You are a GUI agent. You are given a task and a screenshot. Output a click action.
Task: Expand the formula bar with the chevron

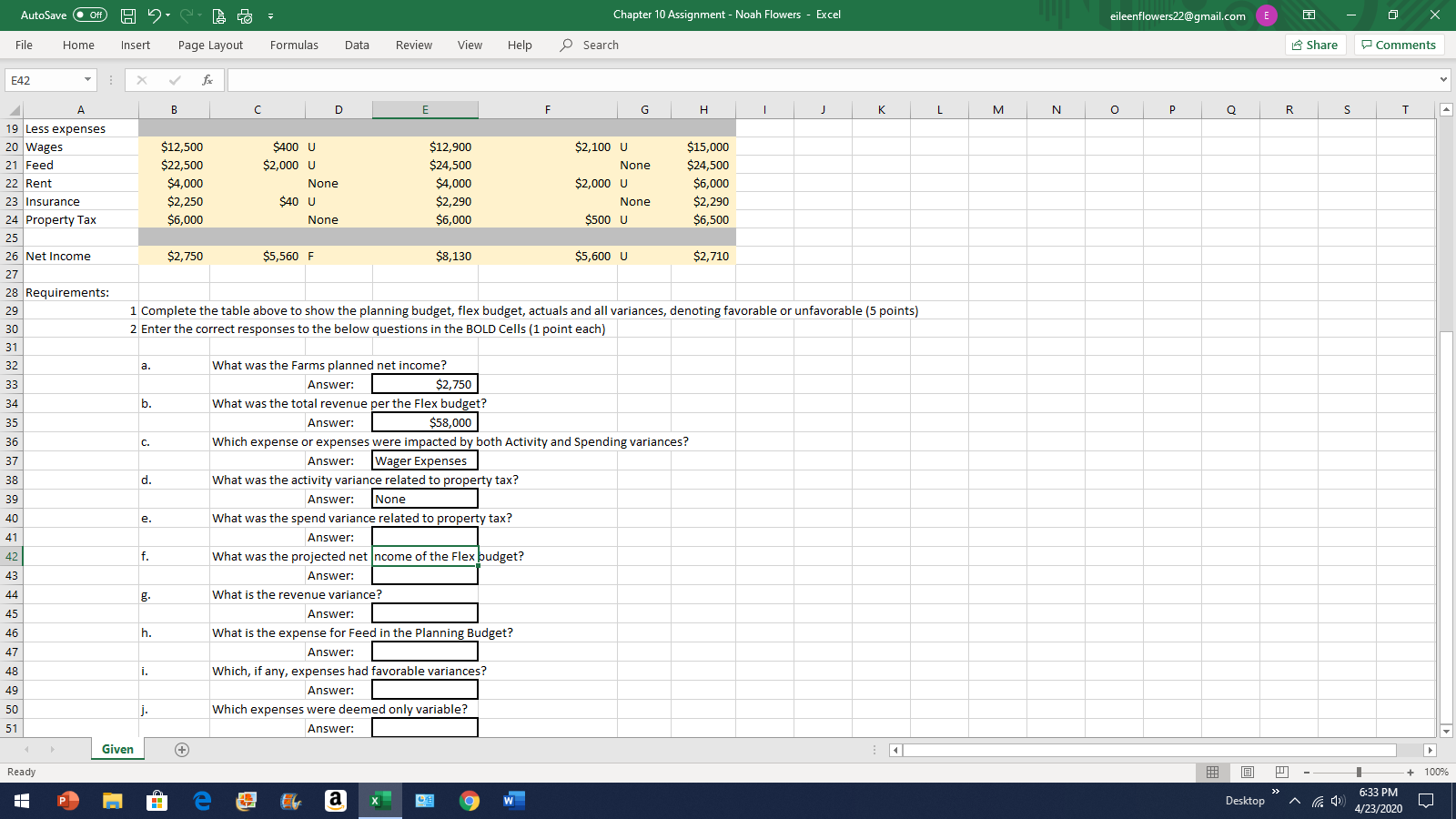point(1443,80)
